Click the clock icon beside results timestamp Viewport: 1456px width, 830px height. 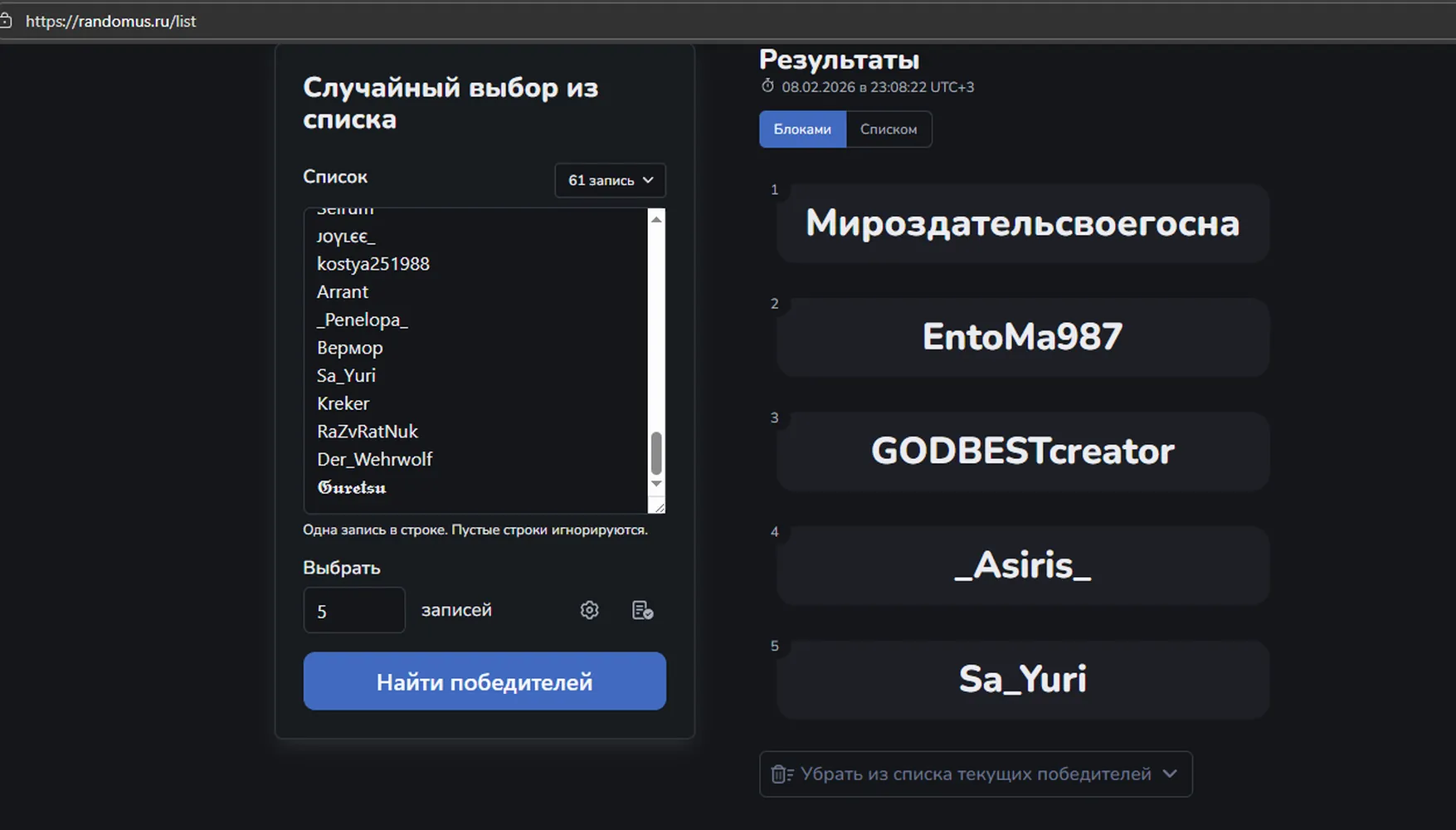(x=767, y=86)
